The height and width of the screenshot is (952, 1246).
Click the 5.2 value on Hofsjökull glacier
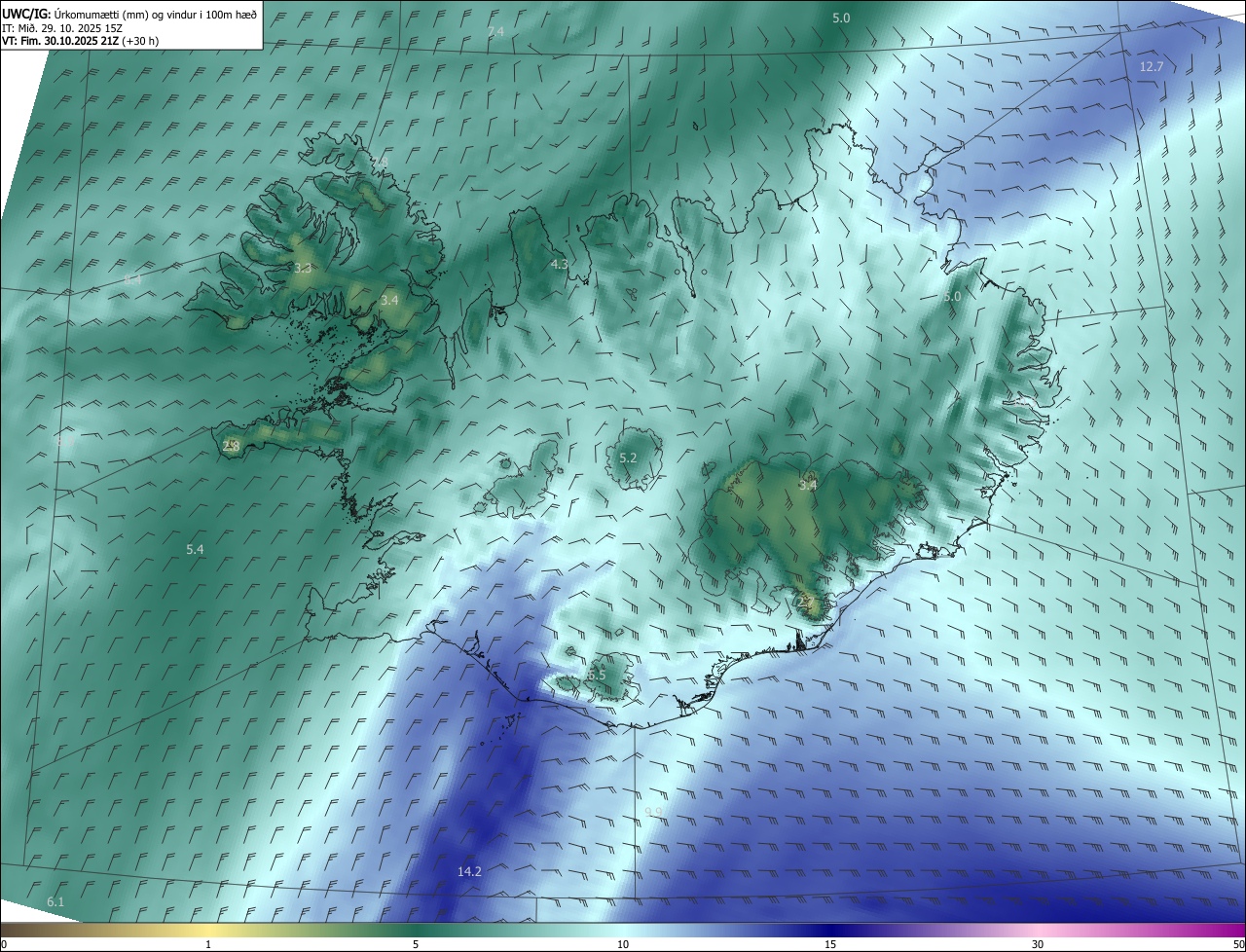628,458
